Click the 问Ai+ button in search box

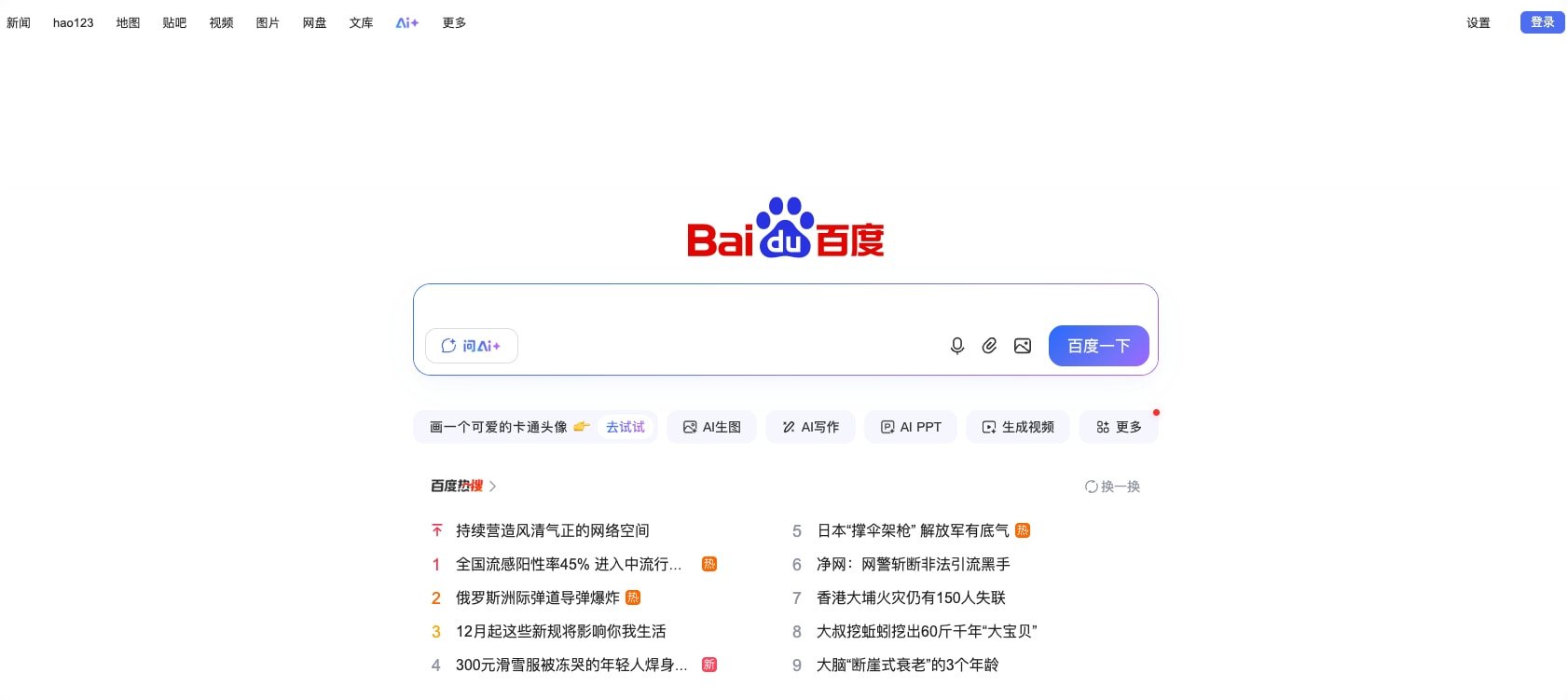click(472, 346)
